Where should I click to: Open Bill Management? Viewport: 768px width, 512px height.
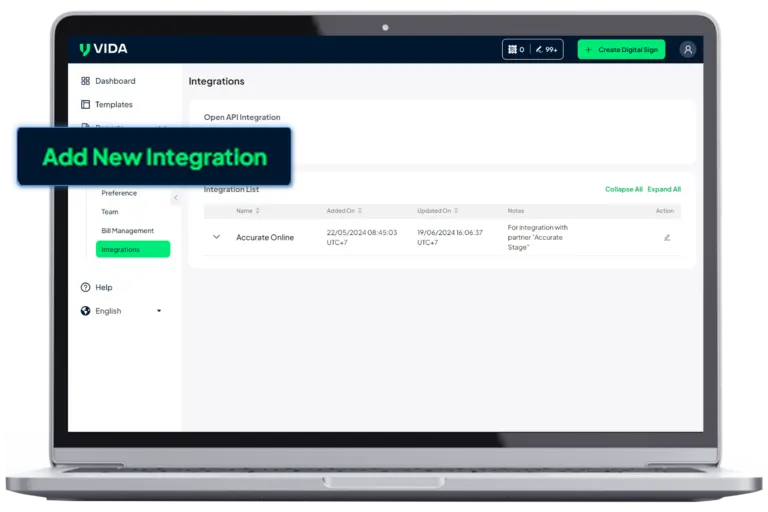coord(127,231)
